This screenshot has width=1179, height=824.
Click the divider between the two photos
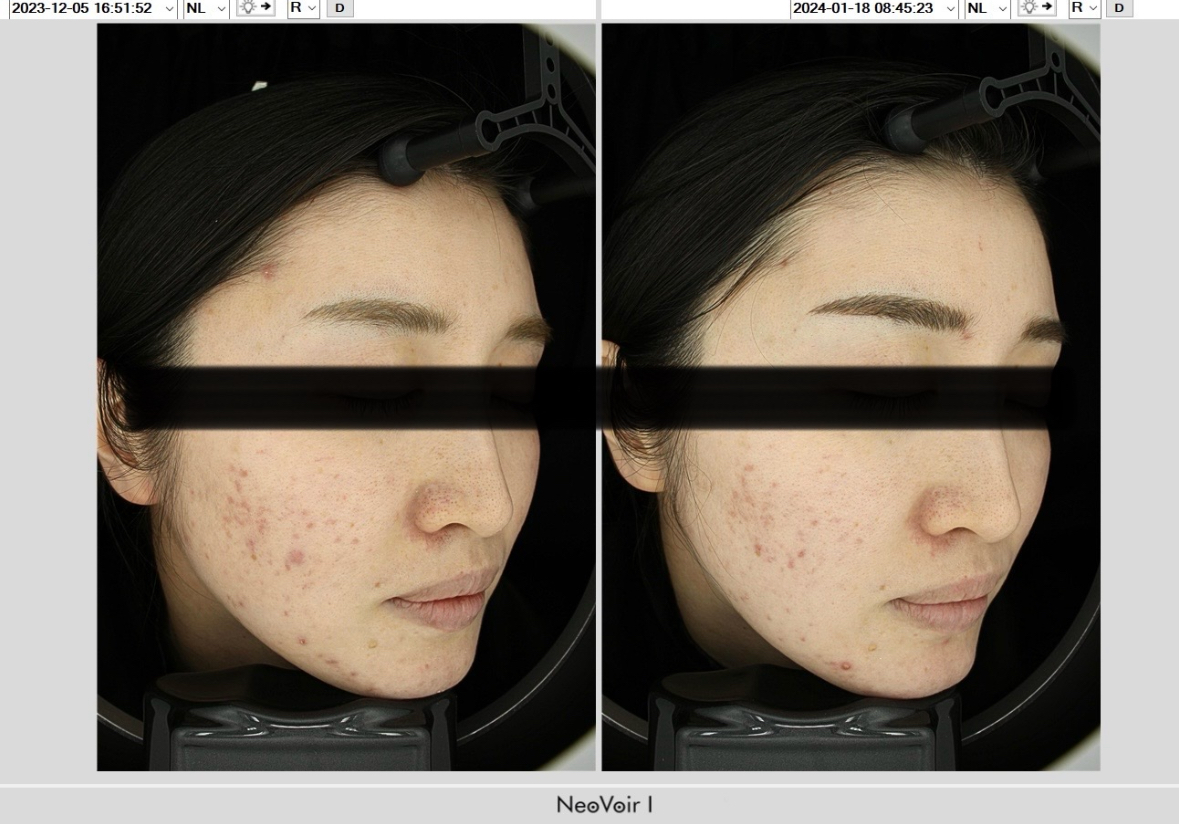tap(598, 397)
